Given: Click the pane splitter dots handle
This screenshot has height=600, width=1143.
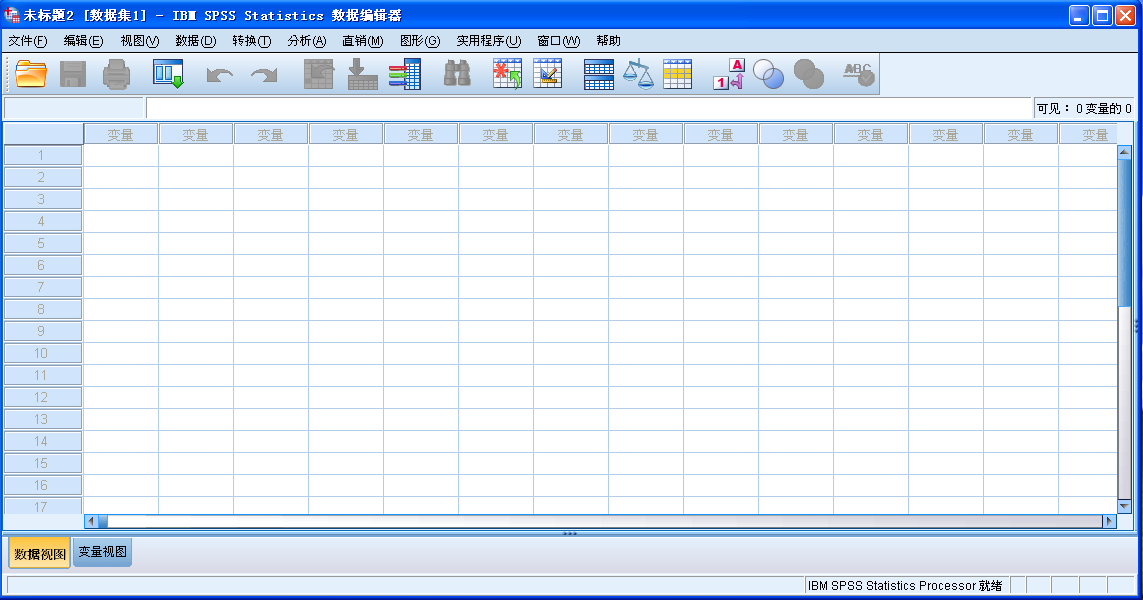Looking at the screenshot, I should coord(570,534).
